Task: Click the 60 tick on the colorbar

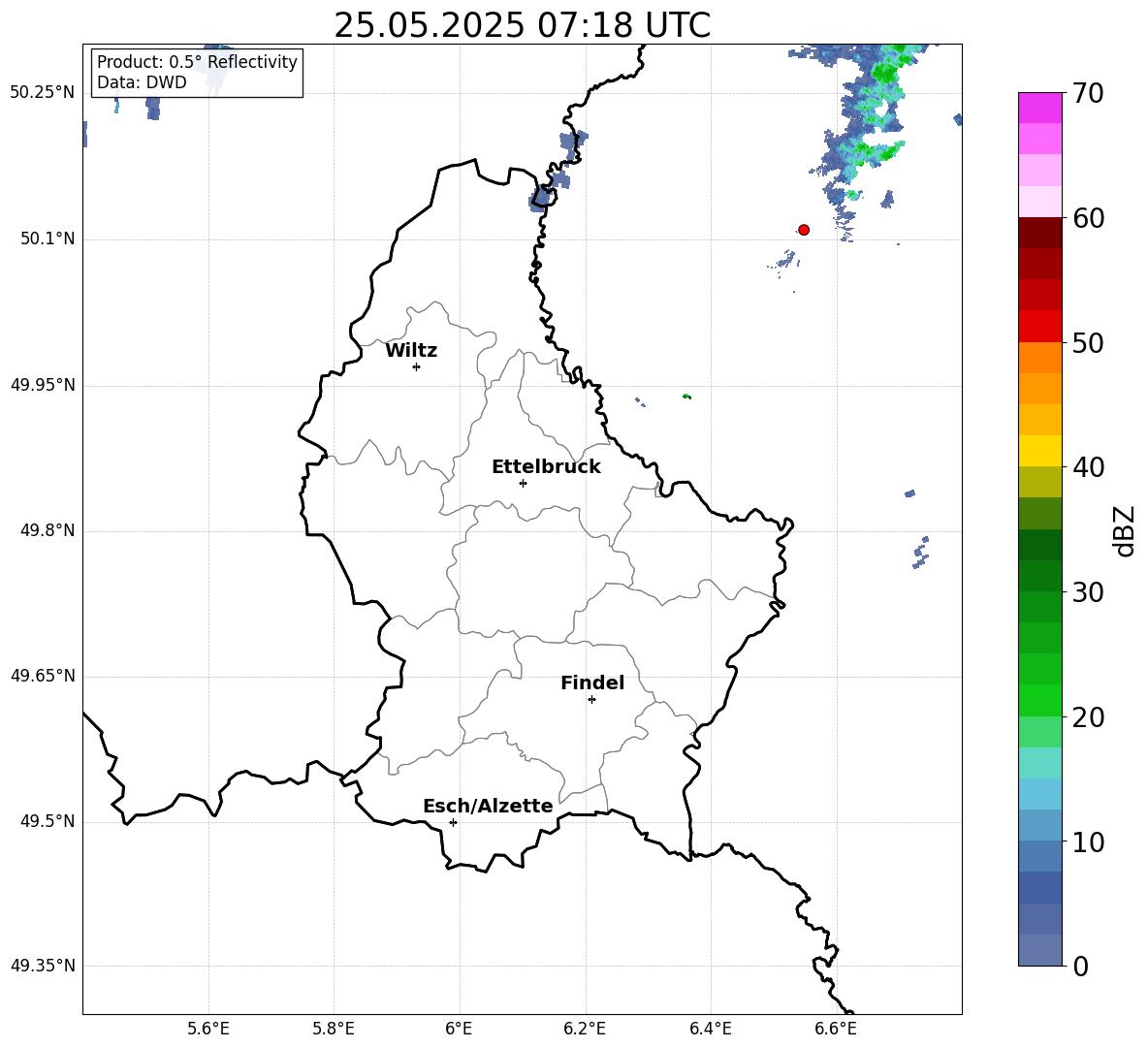Action: (1088, 218)
